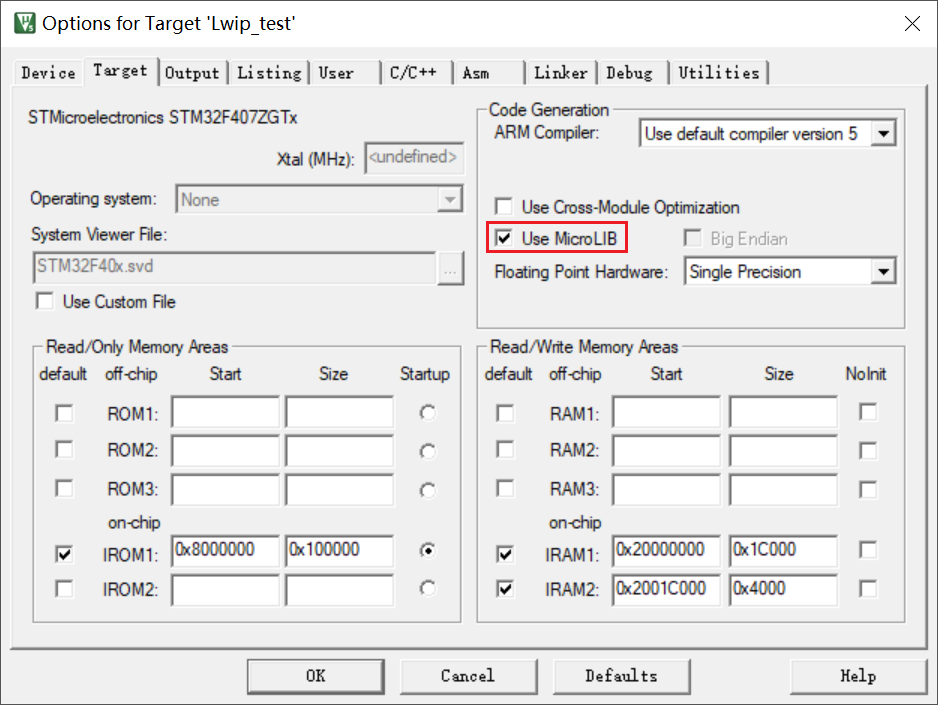Edit the IRAM2 Size value 0x4000

point(784,590)
